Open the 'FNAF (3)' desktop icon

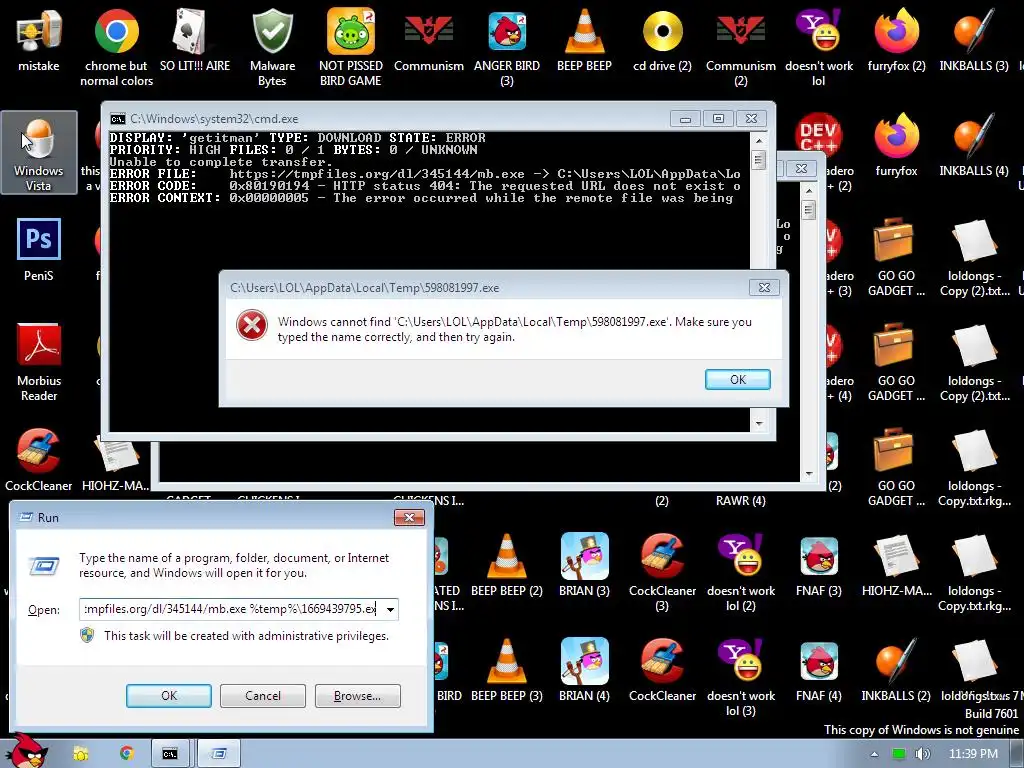click(x=818, y=565)
